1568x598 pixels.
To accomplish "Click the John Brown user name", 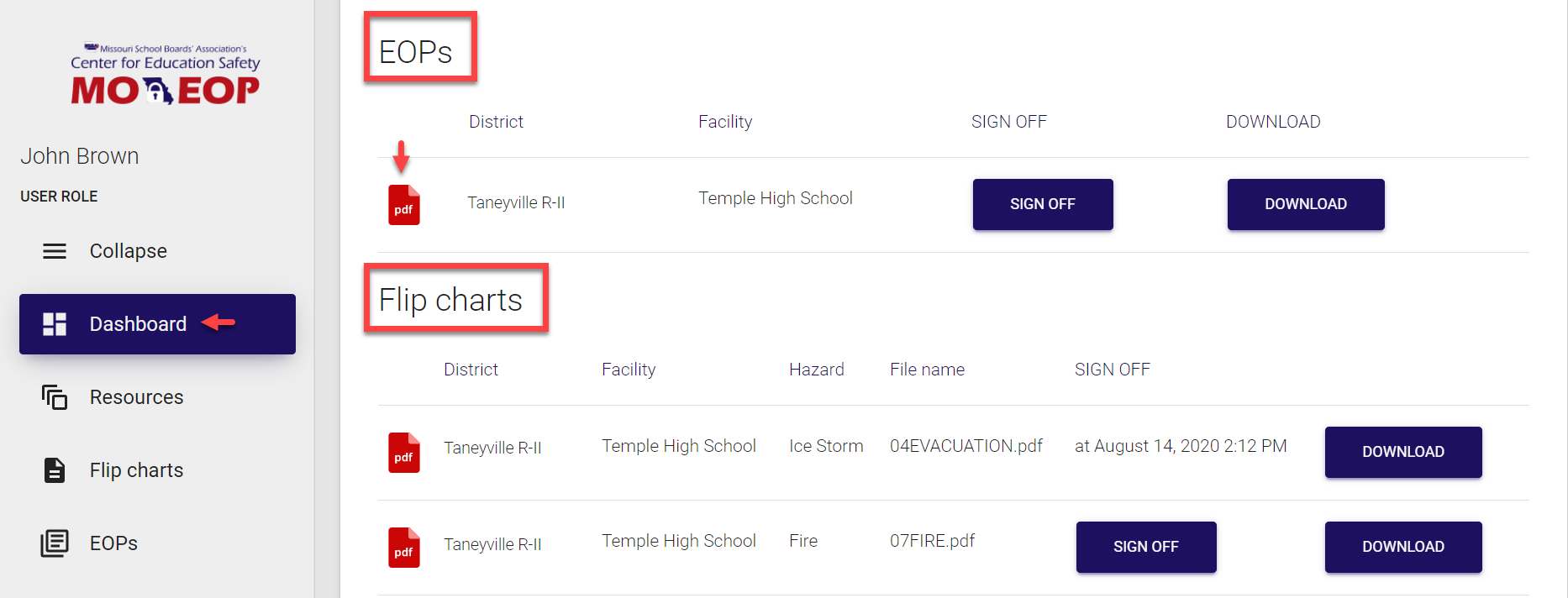I will click(x=80, y=156).
